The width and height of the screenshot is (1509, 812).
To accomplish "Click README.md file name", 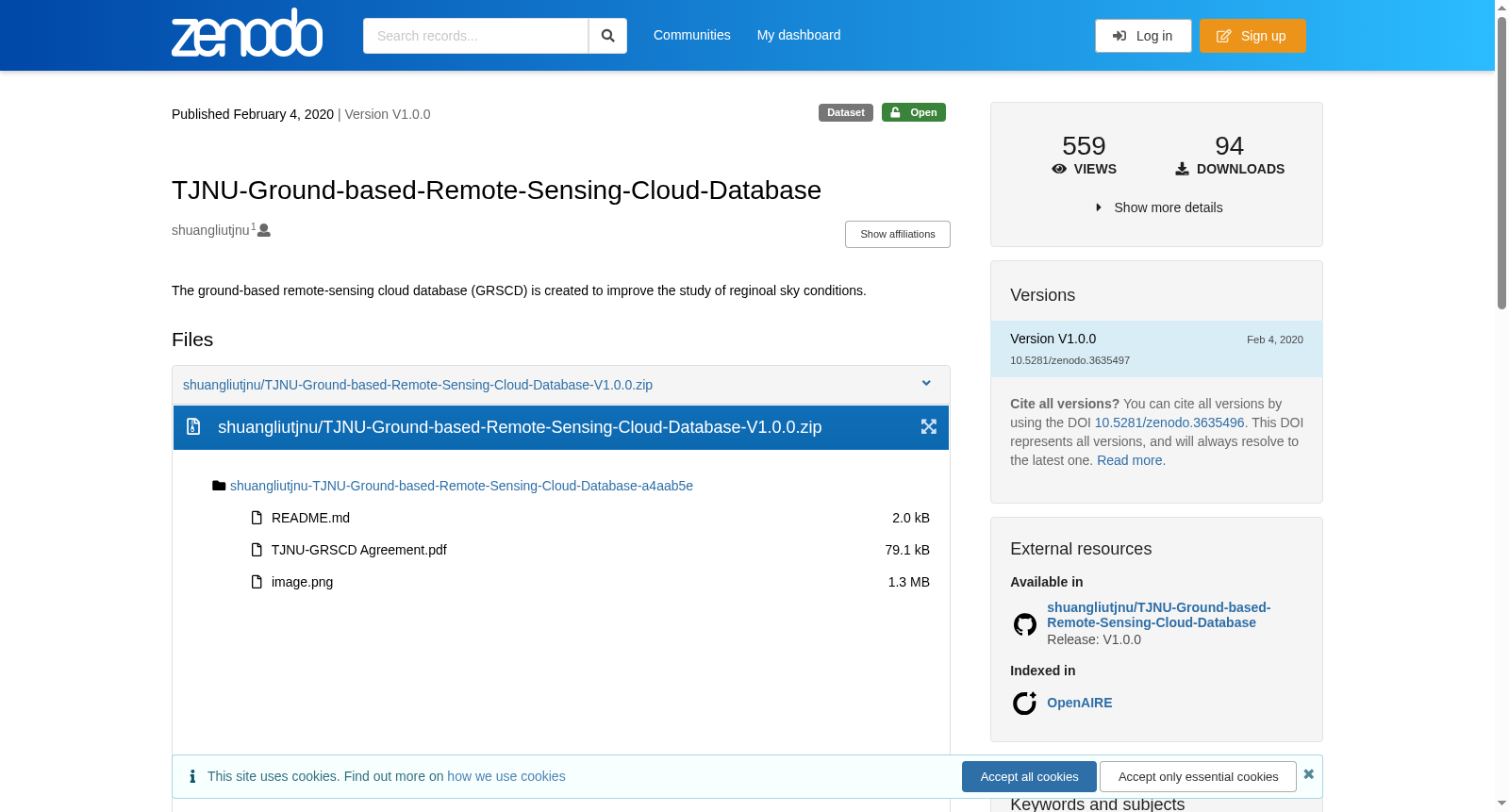I will coord(310,518).
